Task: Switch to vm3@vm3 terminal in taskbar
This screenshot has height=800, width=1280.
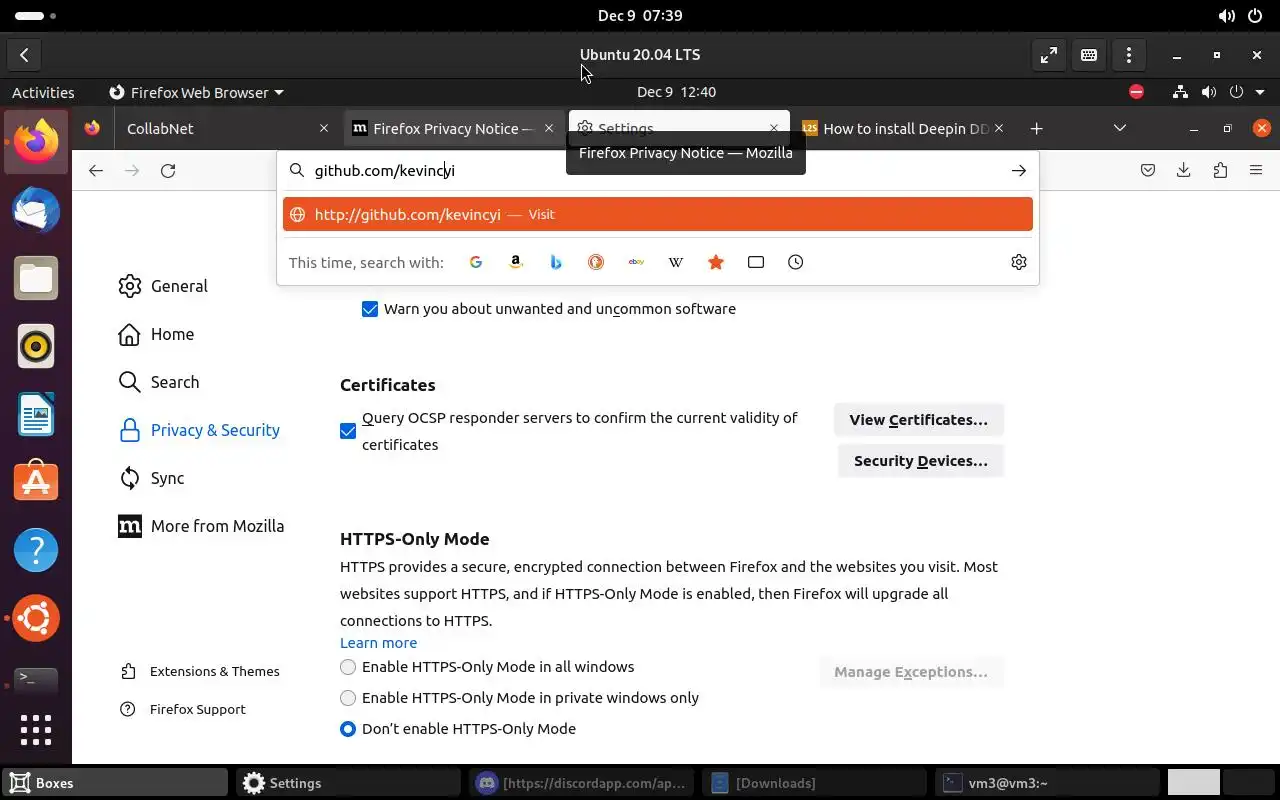Action: (x=1047, y=783)
